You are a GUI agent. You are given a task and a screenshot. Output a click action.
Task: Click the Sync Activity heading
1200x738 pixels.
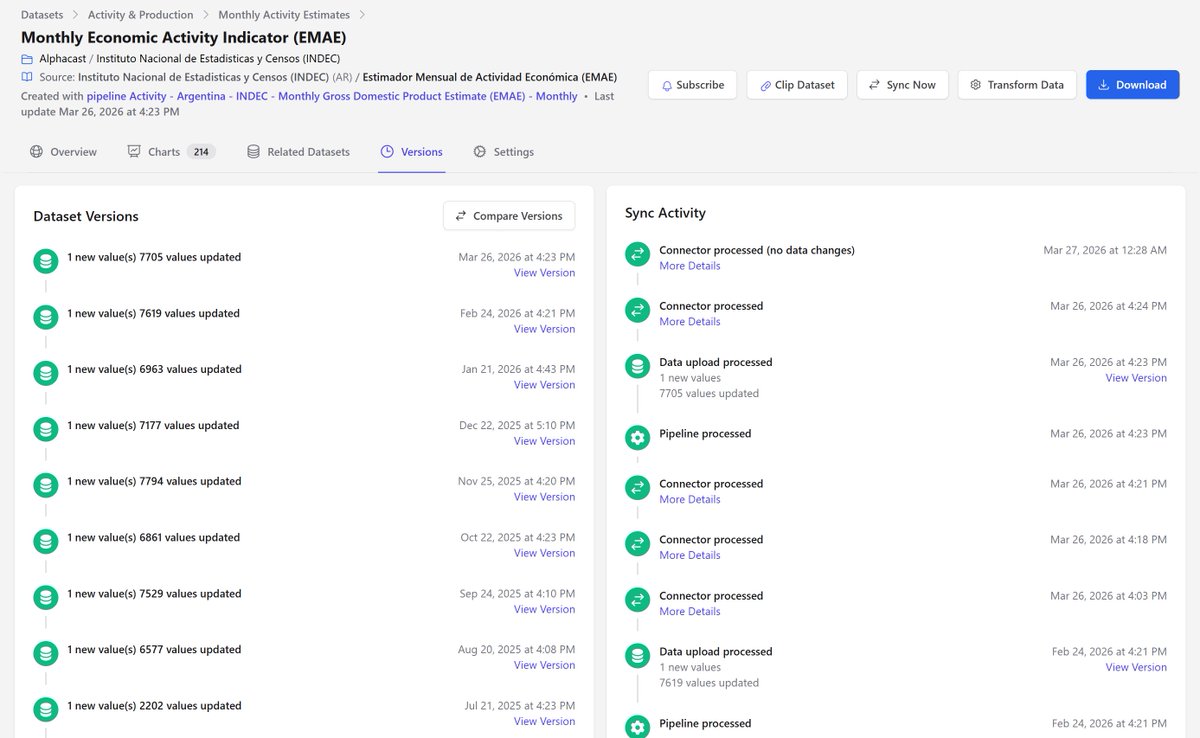point(665,213)
